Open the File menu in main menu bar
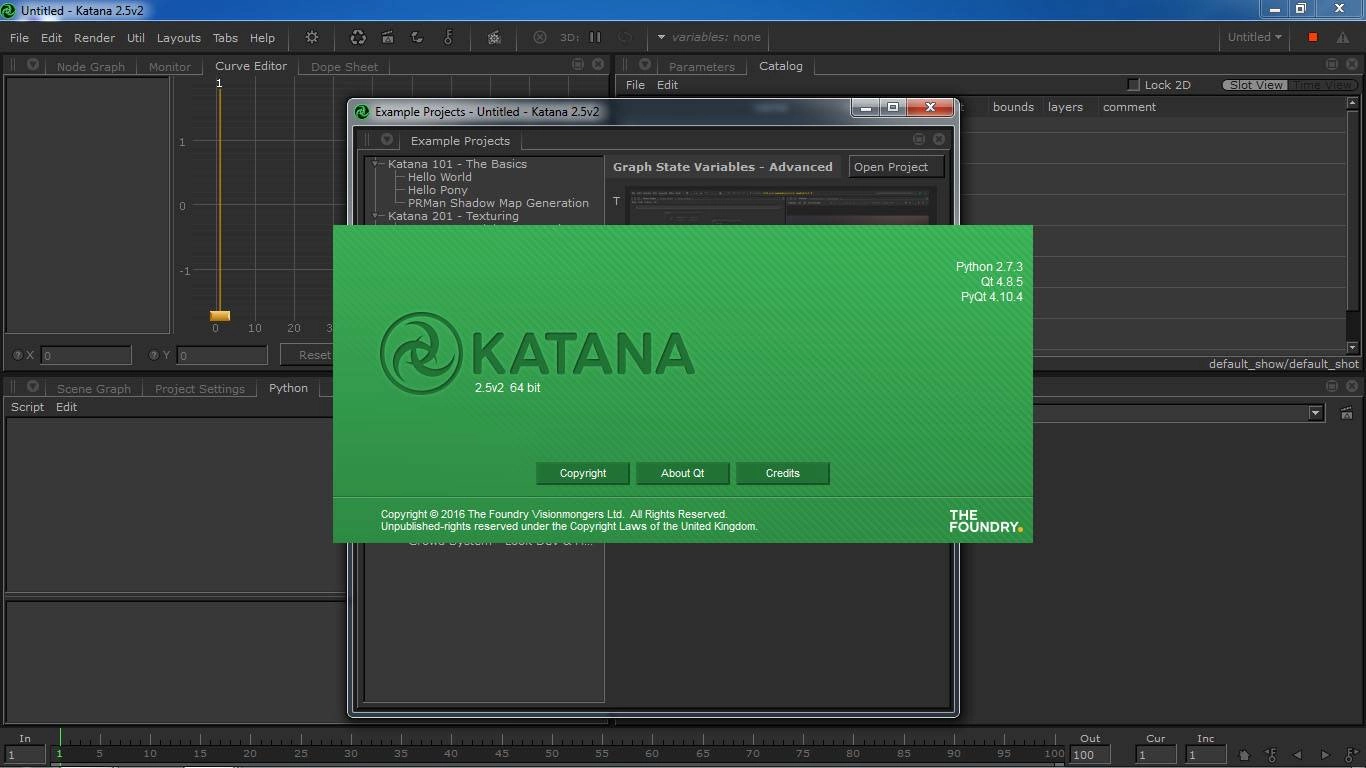1366x768 pixels. point(19,37)
